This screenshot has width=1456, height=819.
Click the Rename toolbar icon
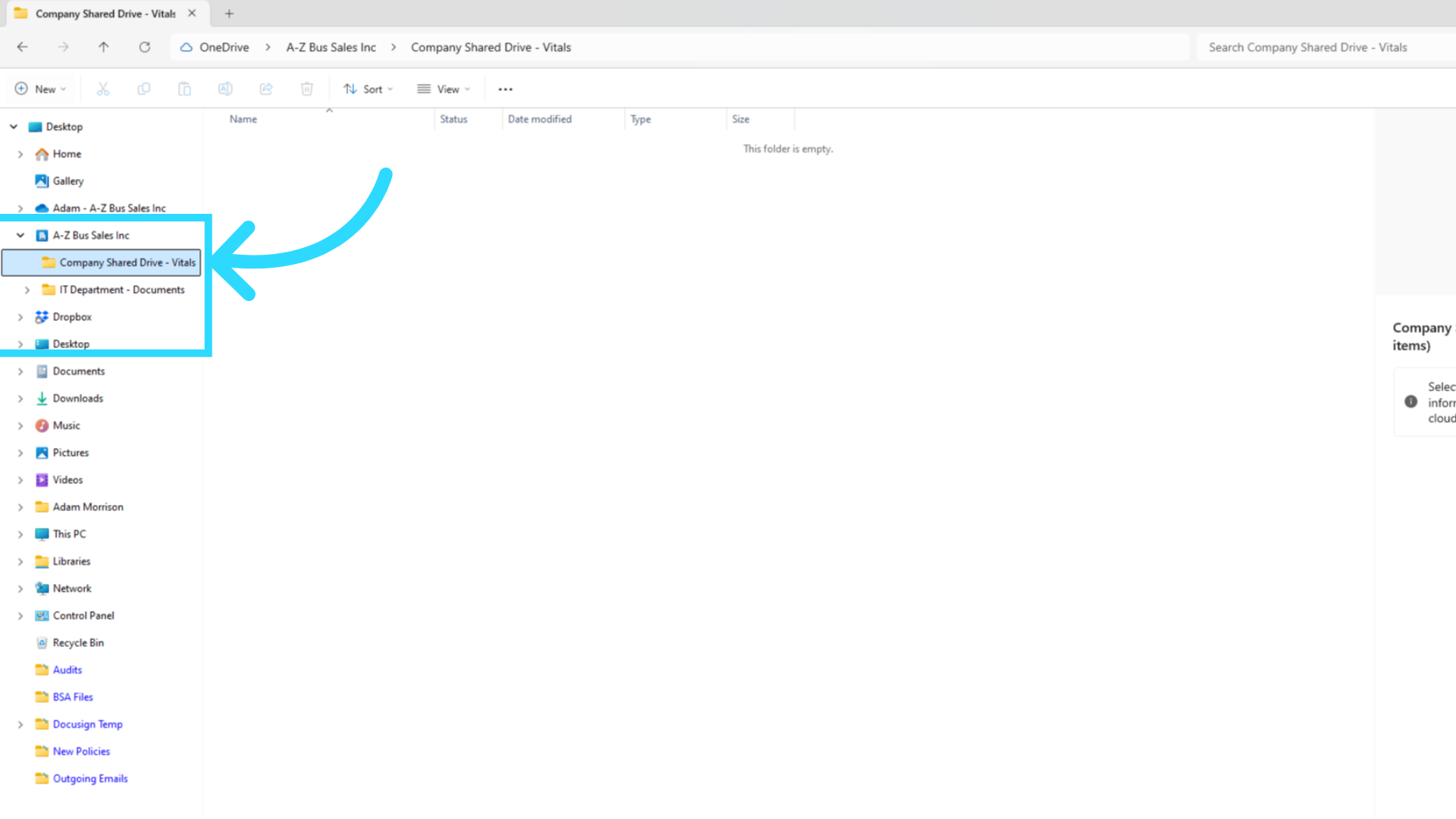click(225, 89)
